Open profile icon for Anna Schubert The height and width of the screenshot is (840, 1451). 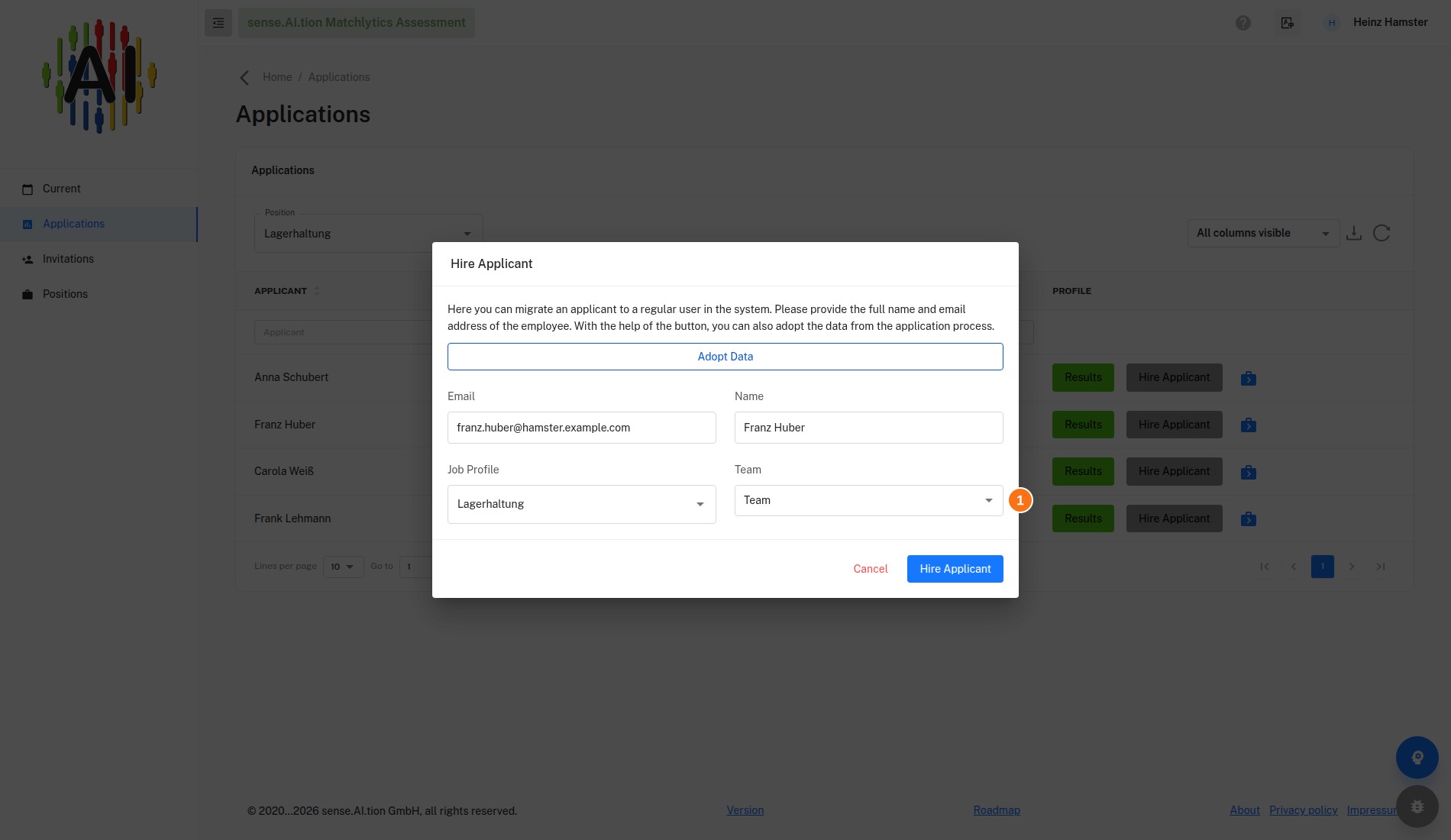[1249, 378]
